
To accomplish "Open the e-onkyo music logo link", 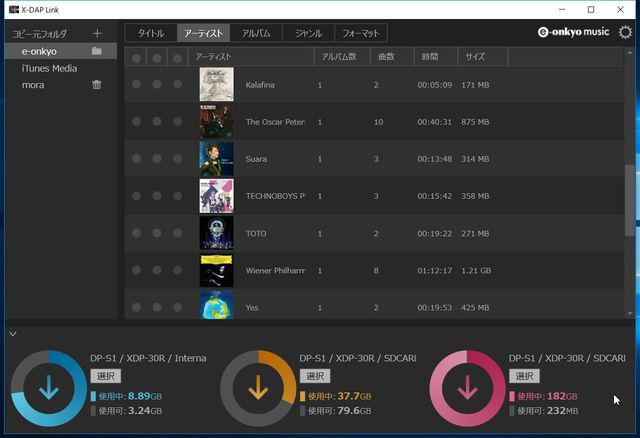I will pos(573,32).
